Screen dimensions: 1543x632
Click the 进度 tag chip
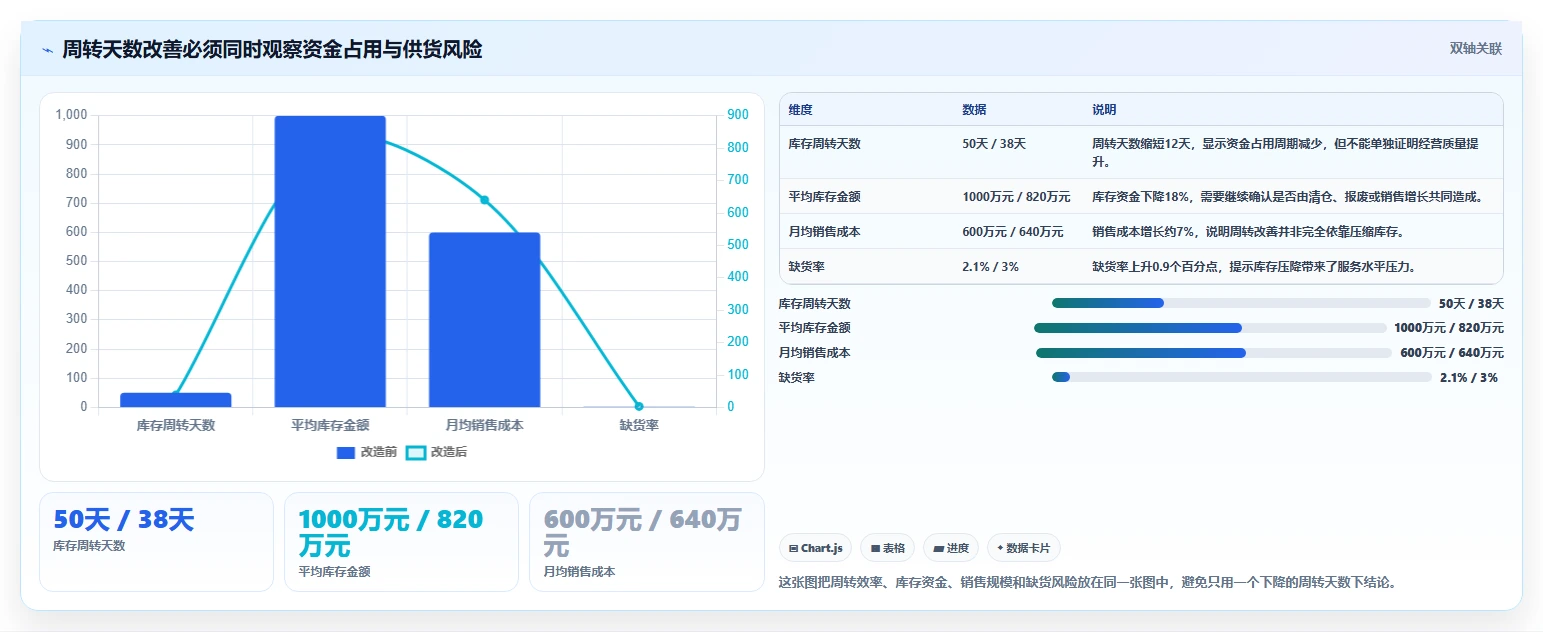coord(951,548)
